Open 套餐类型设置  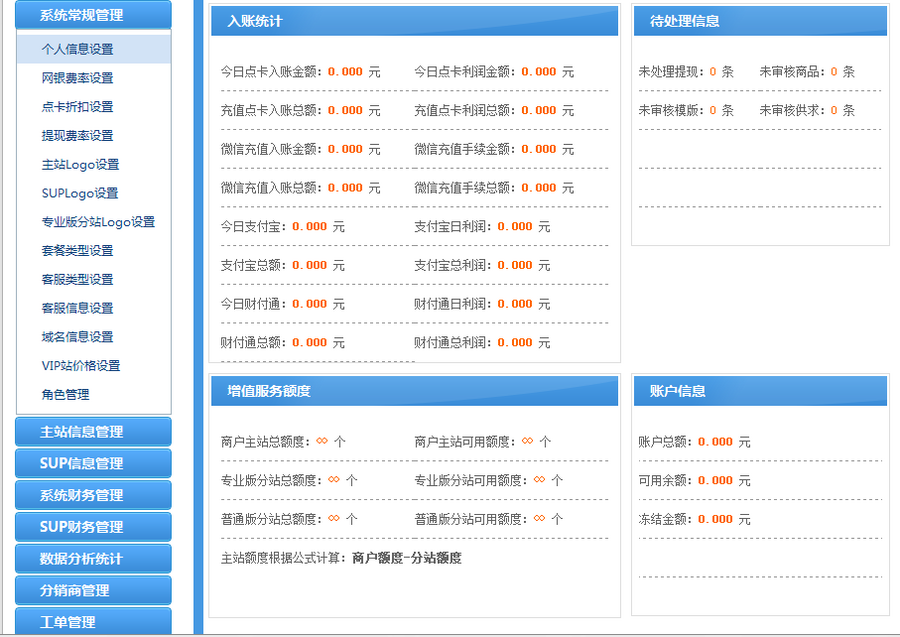77,250
